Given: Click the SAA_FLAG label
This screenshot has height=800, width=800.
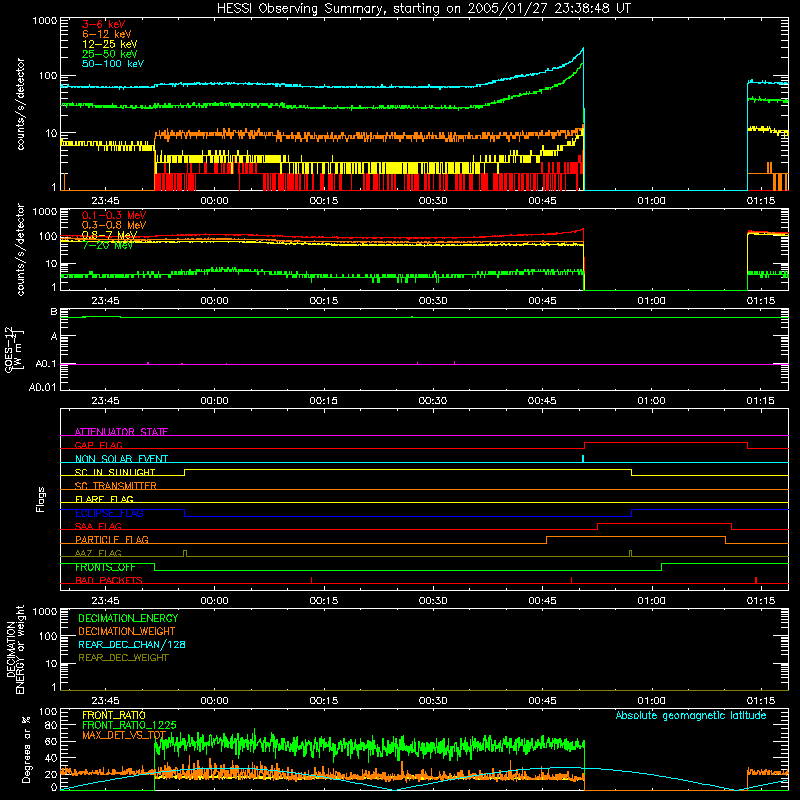Looking at the screenshot, I should coord(98,526).
